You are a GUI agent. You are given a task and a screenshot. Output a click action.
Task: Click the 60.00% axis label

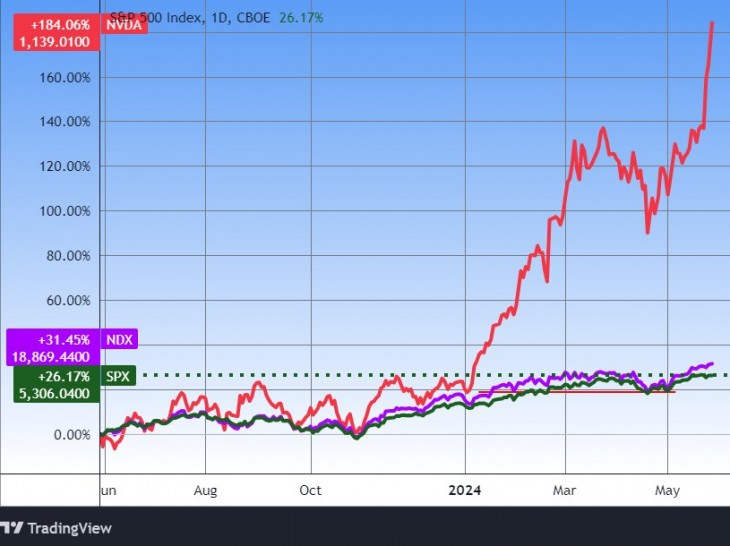68,300
